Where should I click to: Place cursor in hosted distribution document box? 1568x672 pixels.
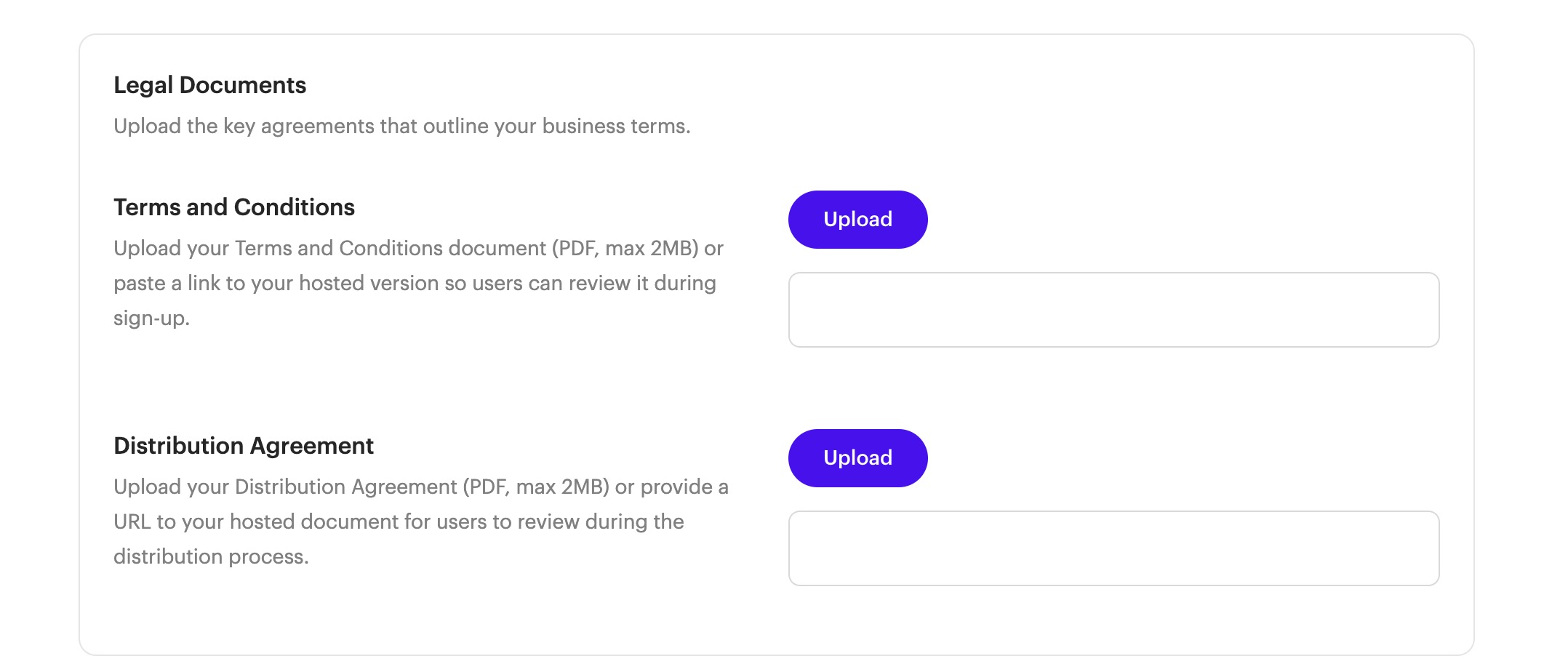[1113, 548]
